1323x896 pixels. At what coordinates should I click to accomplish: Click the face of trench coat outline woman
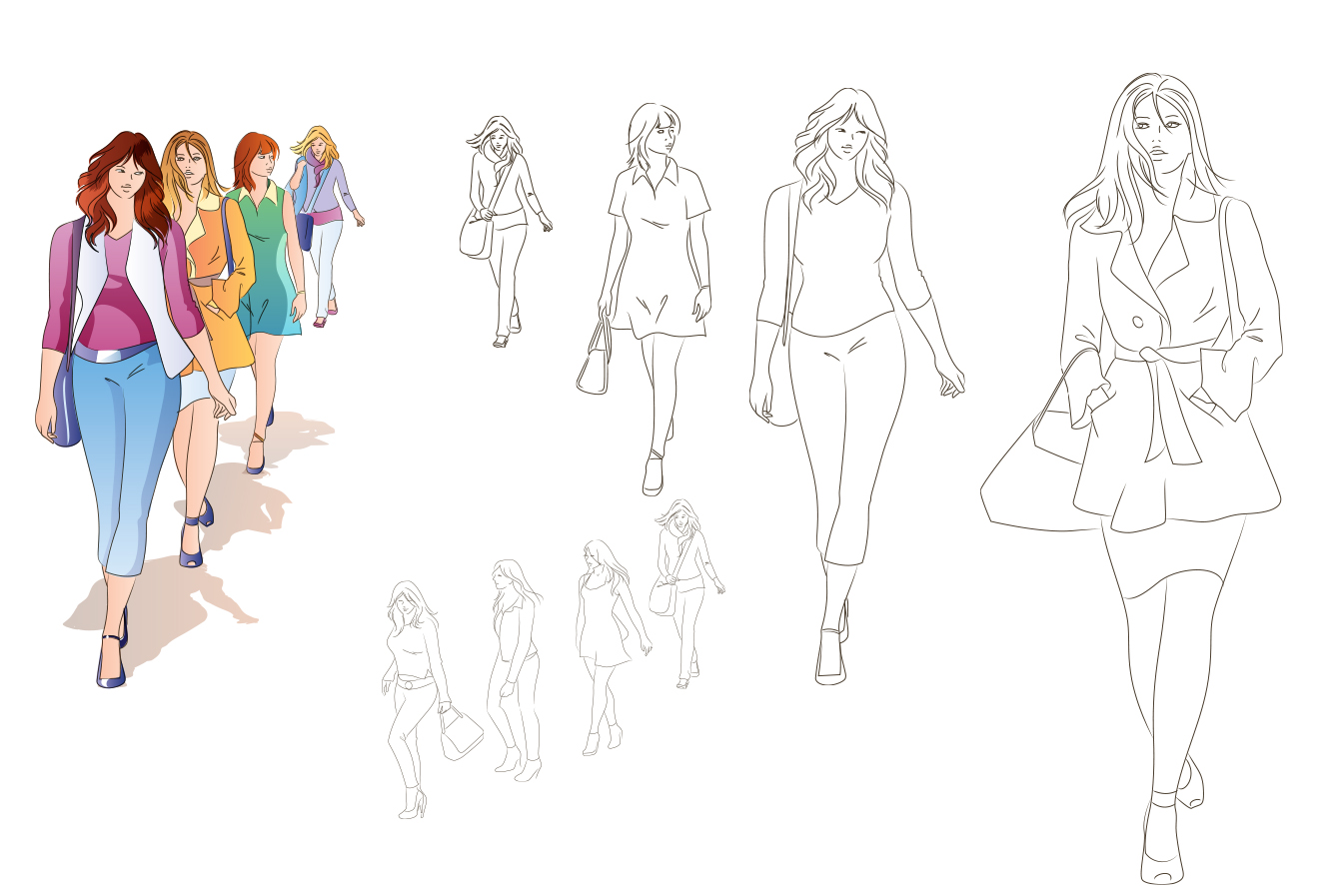(1157, 135)
